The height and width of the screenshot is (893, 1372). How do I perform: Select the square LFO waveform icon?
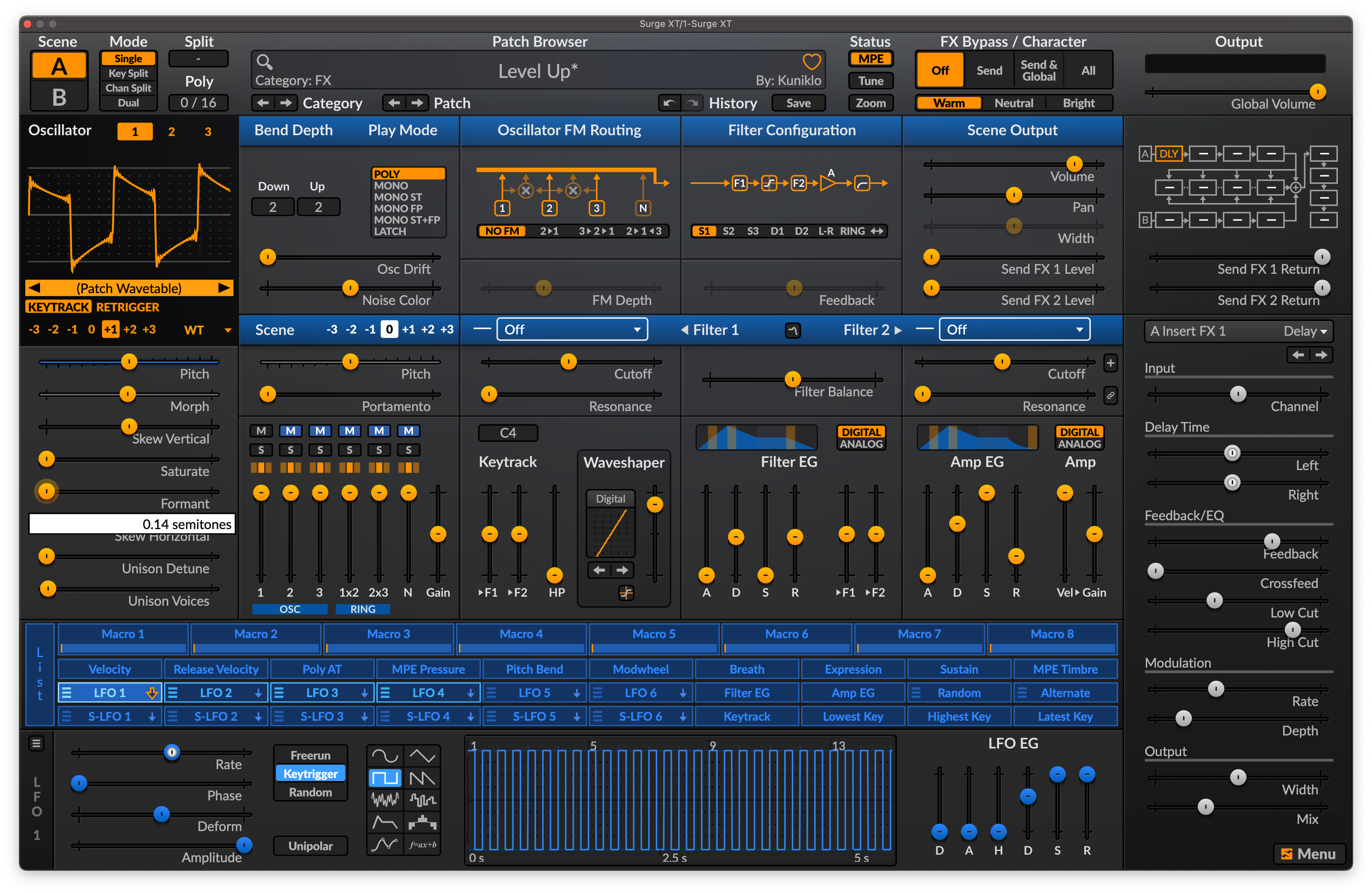coord(385,778)
